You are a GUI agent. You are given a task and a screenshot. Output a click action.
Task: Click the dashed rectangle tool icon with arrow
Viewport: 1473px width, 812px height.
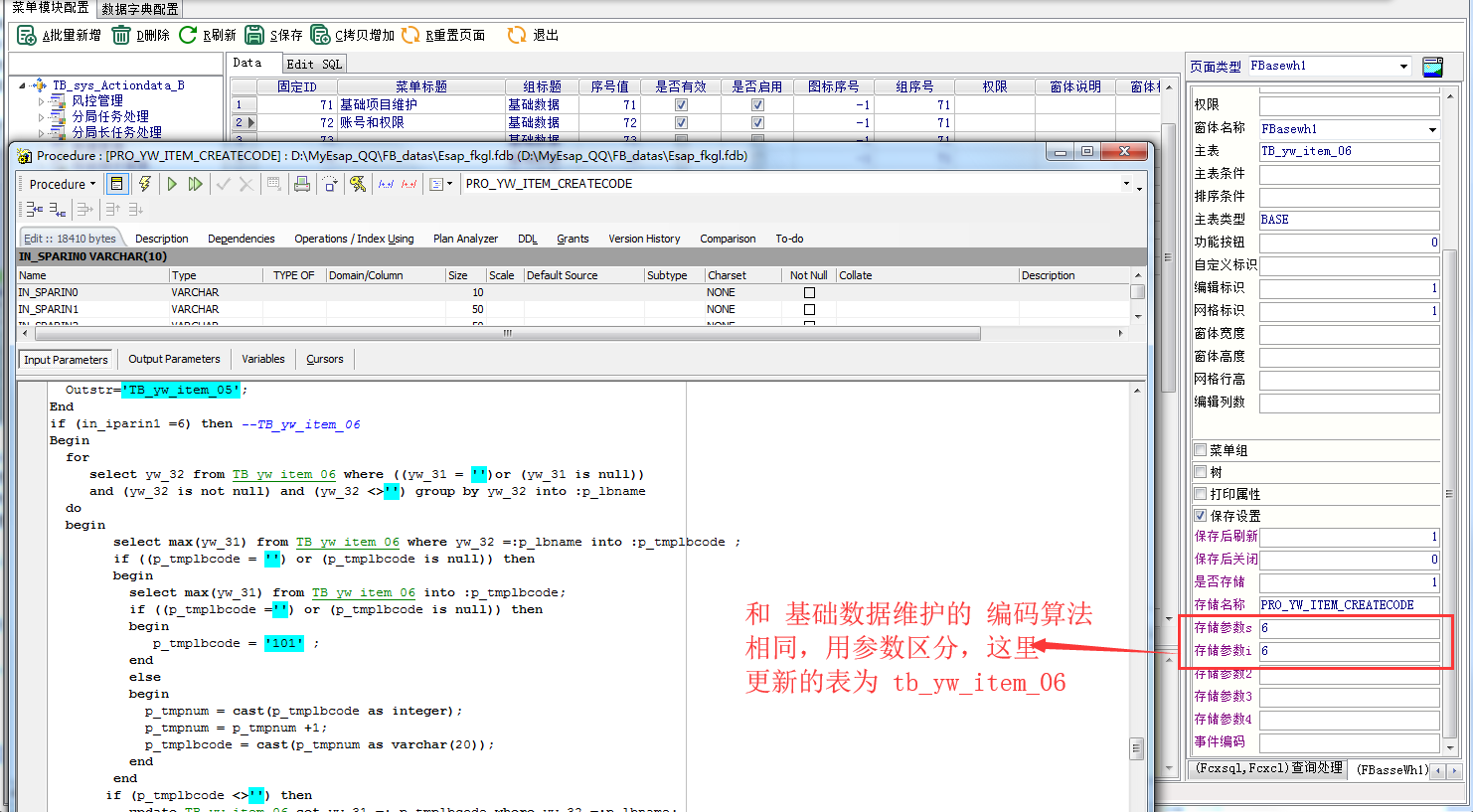[330, 184]
